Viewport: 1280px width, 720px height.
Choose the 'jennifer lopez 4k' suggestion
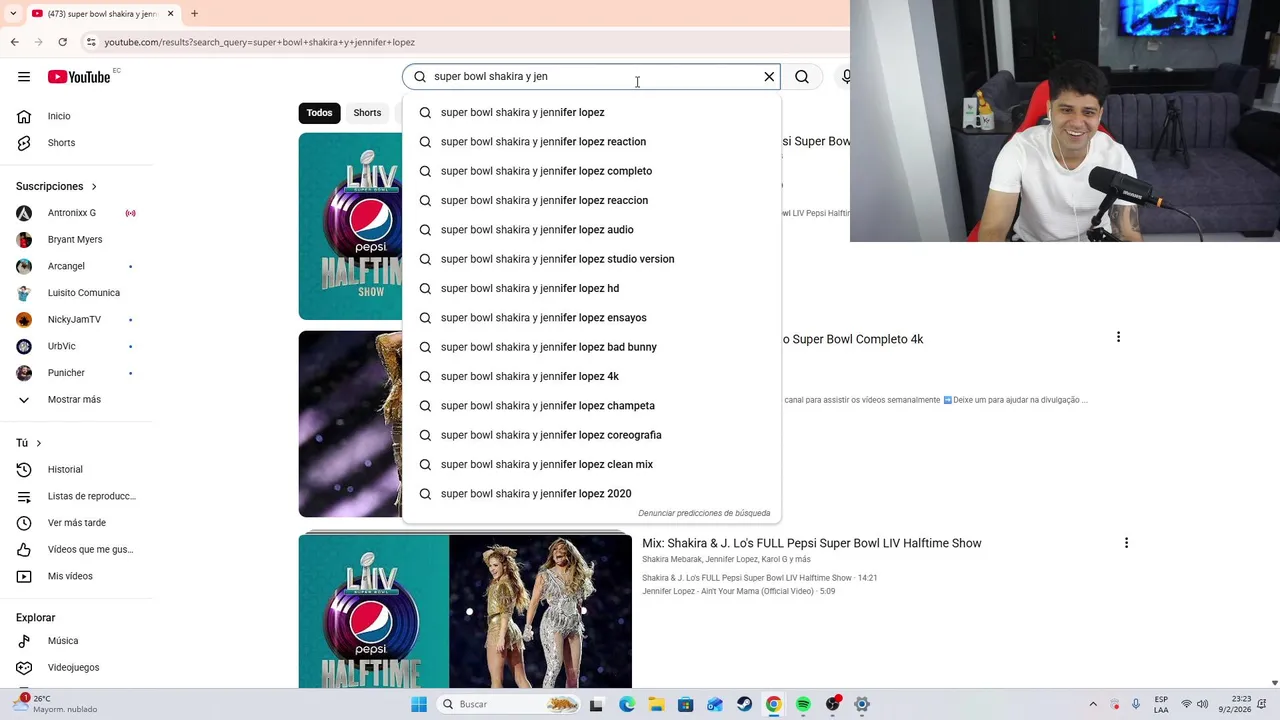[591, 376]
